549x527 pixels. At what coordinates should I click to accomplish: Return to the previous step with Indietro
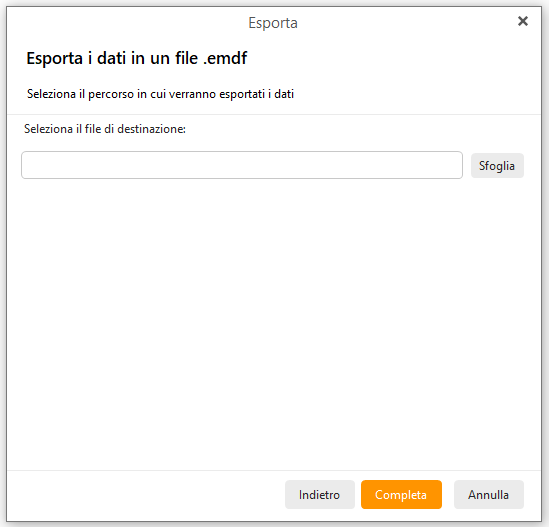(320, 494)
